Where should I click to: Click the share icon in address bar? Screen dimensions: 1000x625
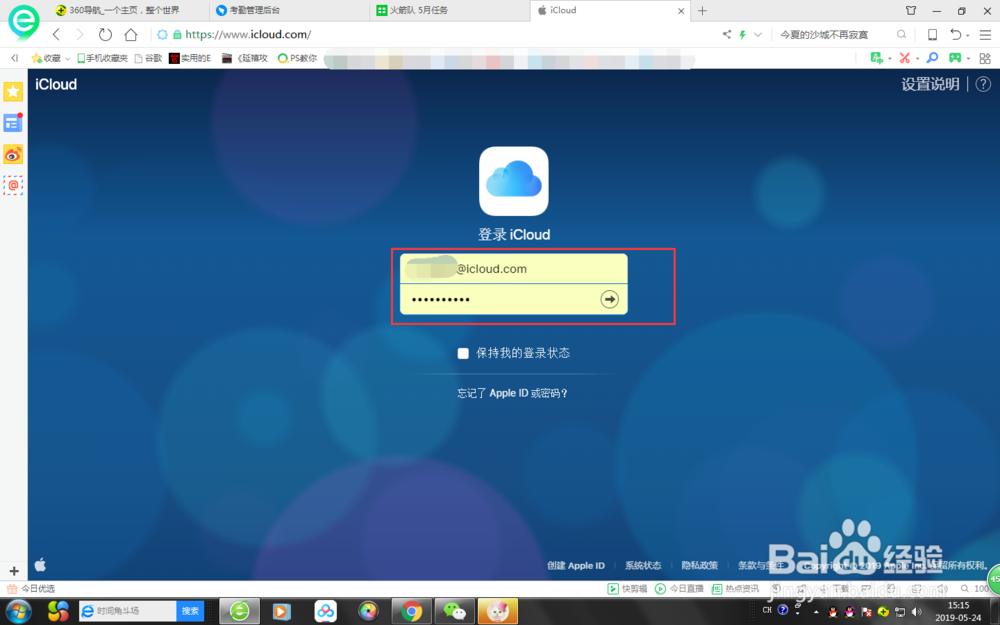click(726, 34)
